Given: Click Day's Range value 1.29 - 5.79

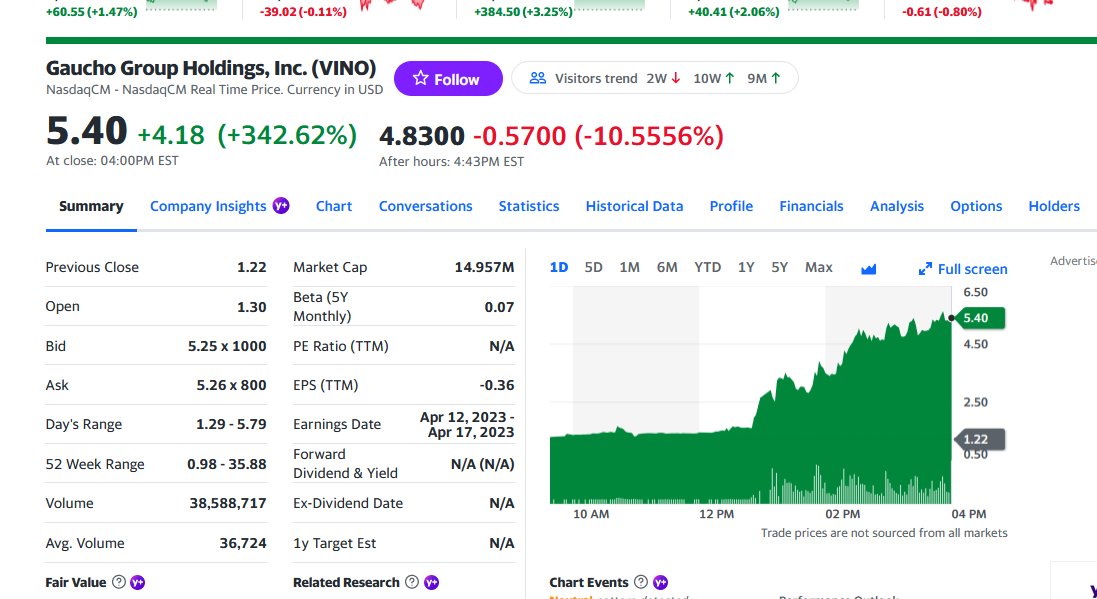Looking at the screenshot, I should point(231,425).
